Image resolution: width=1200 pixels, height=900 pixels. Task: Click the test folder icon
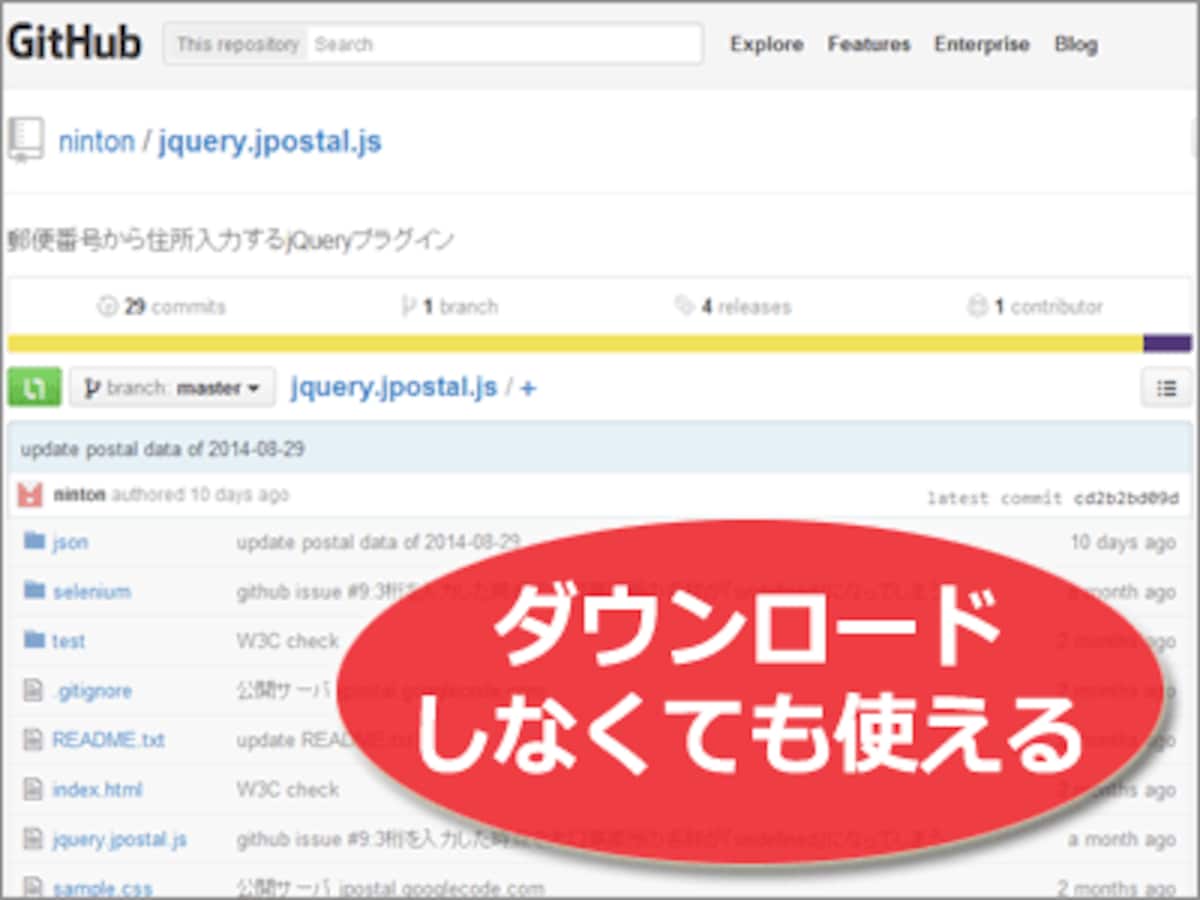point(35,640)
